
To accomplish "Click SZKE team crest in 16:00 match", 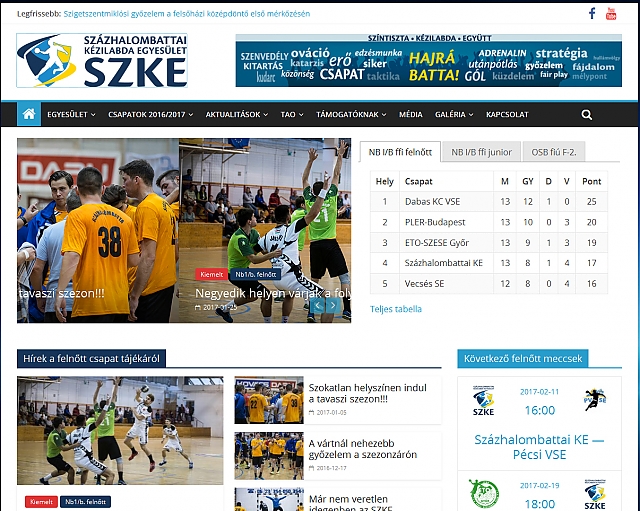I will (482, 401).
